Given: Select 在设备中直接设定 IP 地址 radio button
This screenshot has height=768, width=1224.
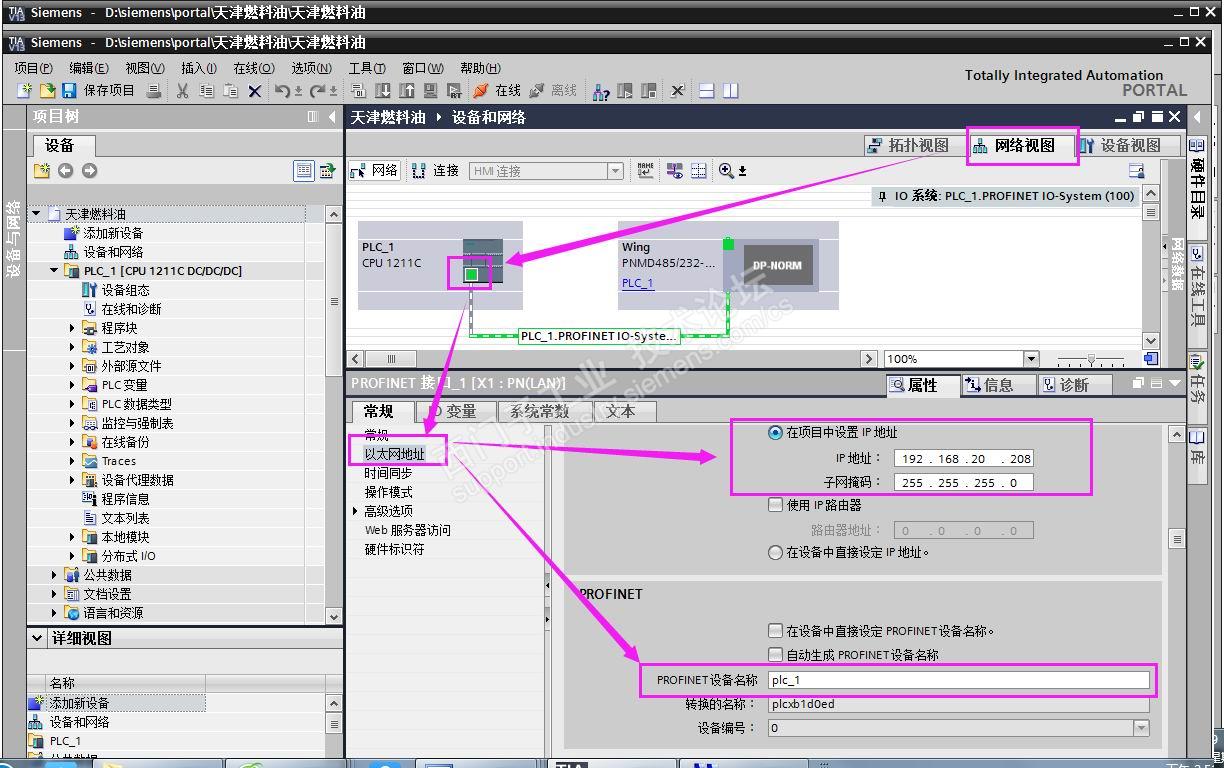Looking at the screenshot, I should coord(775,552).
